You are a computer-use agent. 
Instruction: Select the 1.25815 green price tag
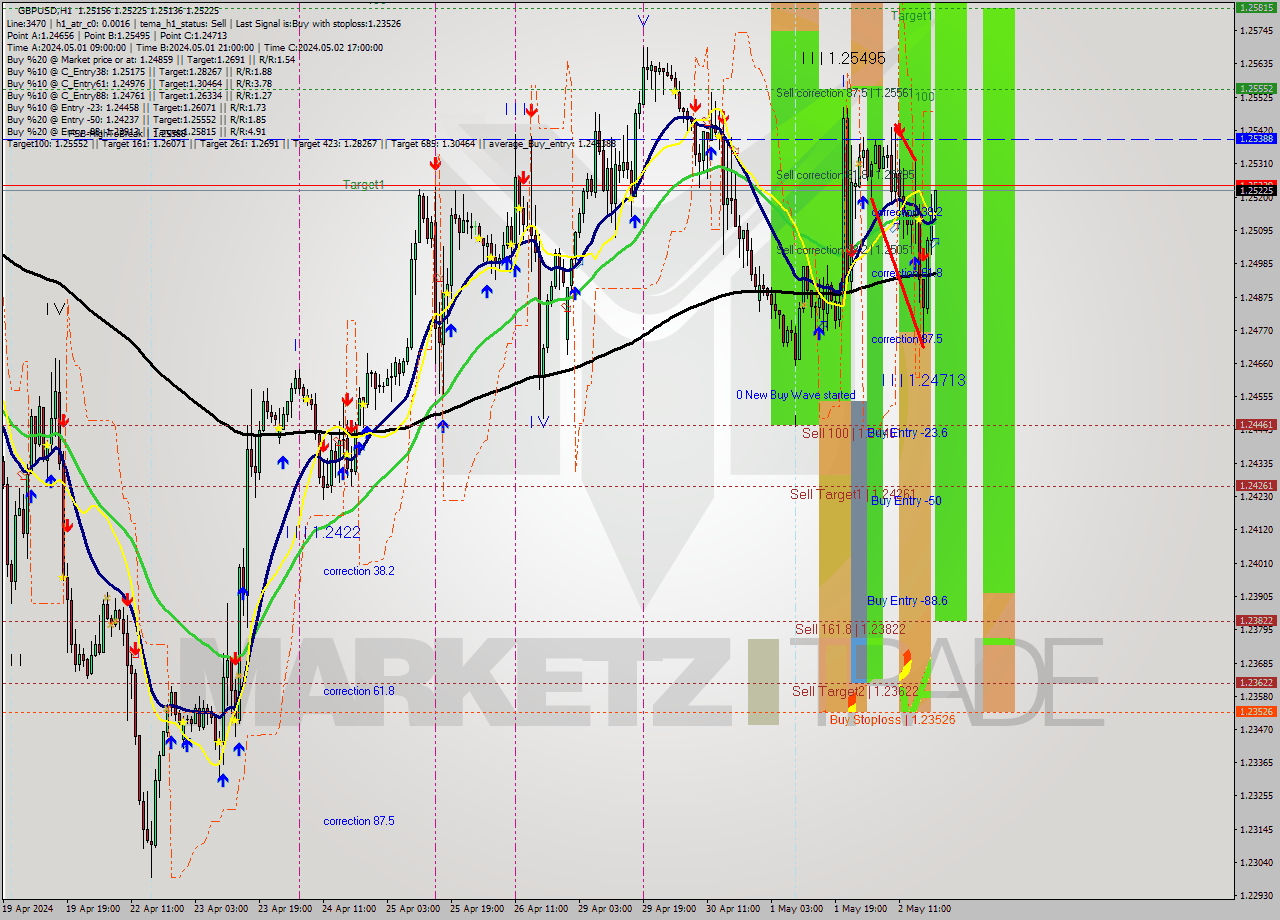point(1256,7)
